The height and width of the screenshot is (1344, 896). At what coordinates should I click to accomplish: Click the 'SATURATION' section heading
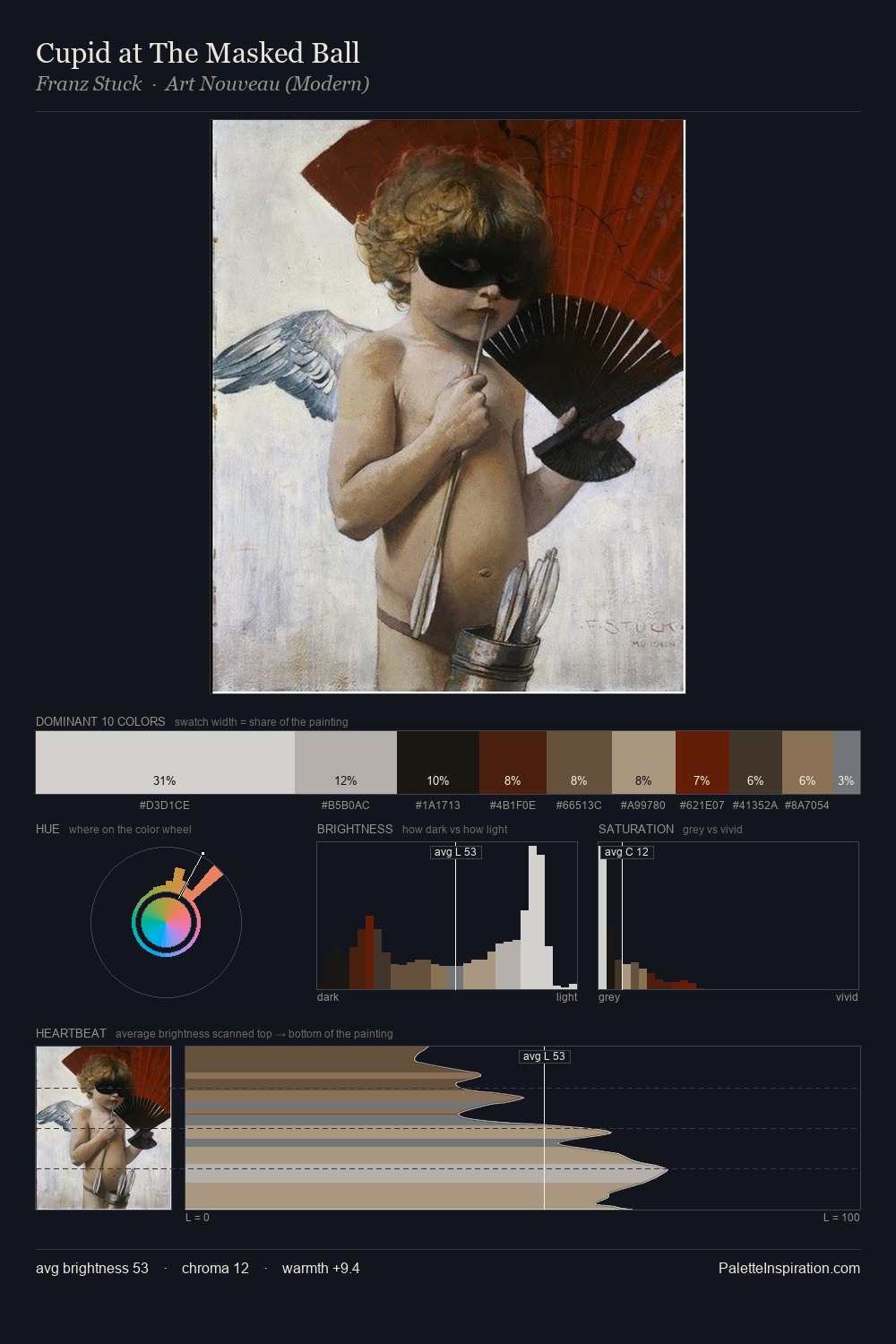tap(636, 829)
